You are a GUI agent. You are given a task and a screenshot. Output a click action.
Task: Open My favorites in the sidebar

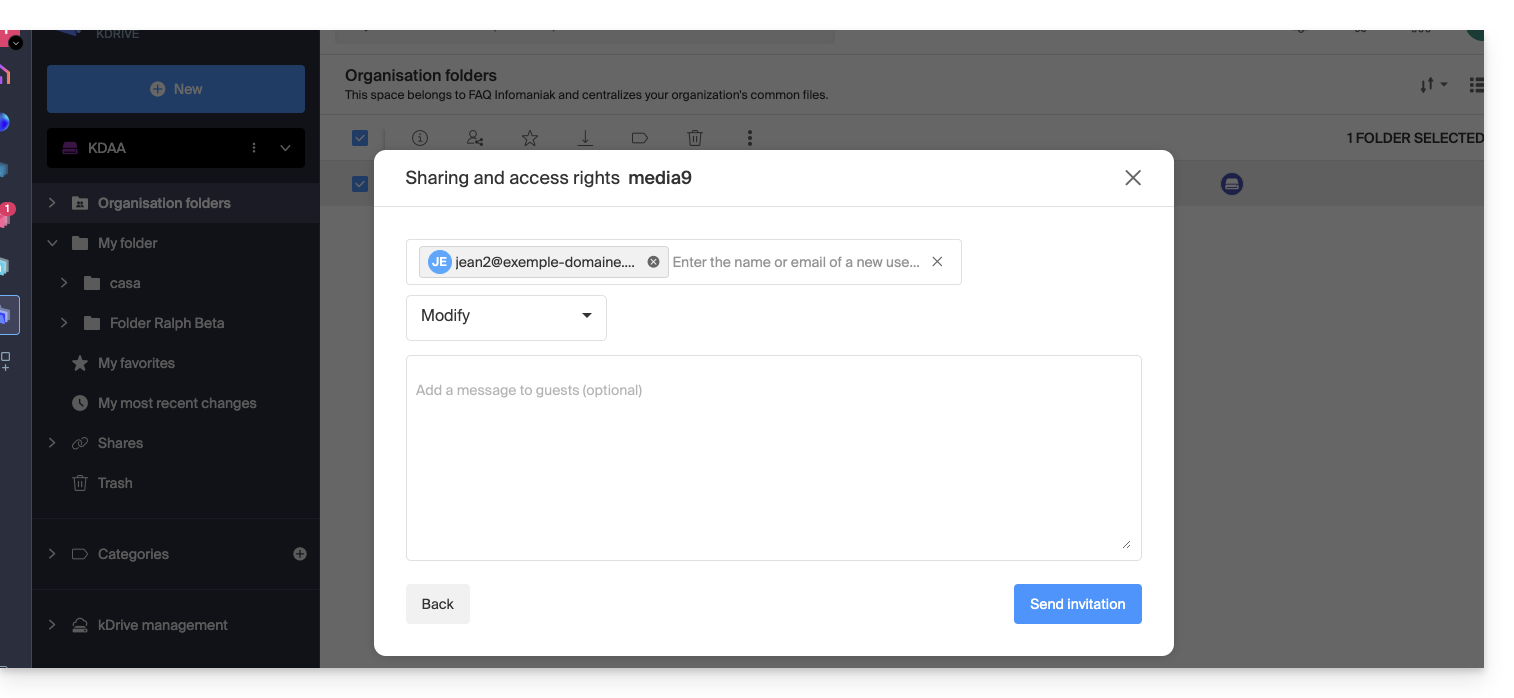pos(136,363)
